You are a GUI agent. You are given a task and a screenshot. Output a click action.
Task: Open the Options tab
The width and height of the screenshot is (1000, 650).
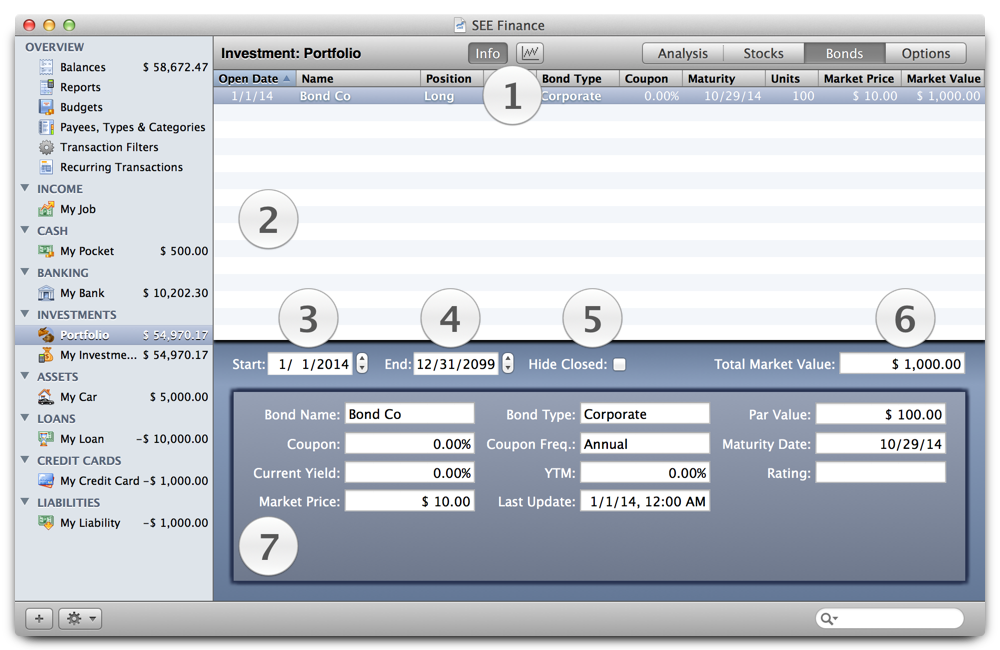925,53
